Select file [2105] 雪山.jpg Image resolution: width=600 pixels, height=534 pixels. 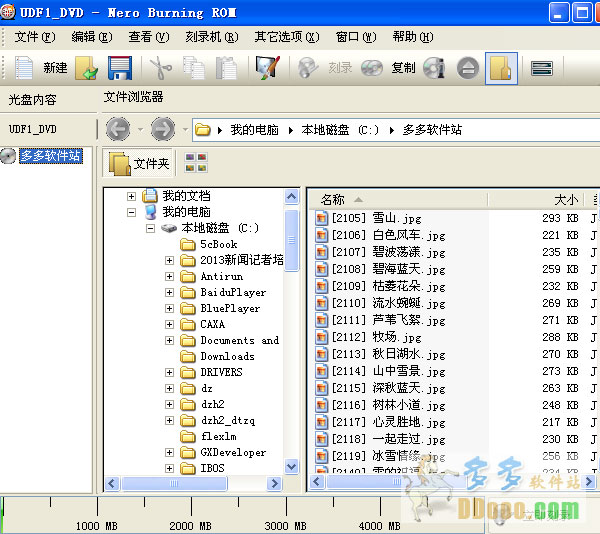click(x=376, y=218)
